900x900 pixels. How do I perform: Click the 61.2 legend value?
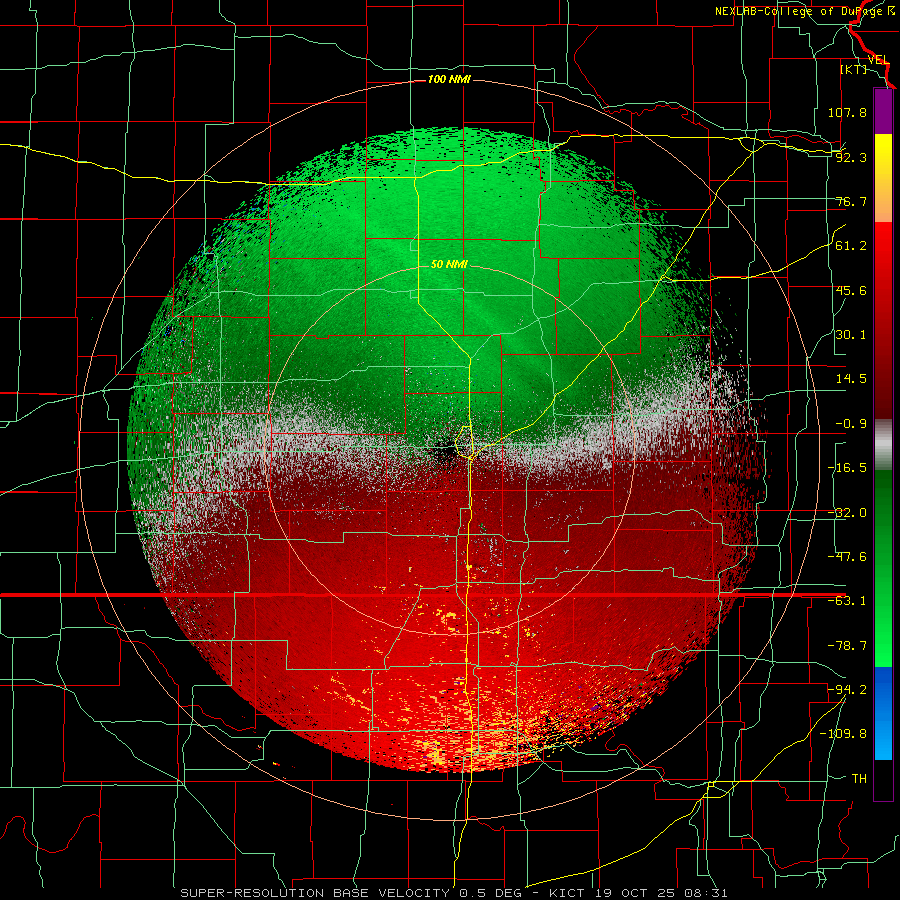coord(851,246)
